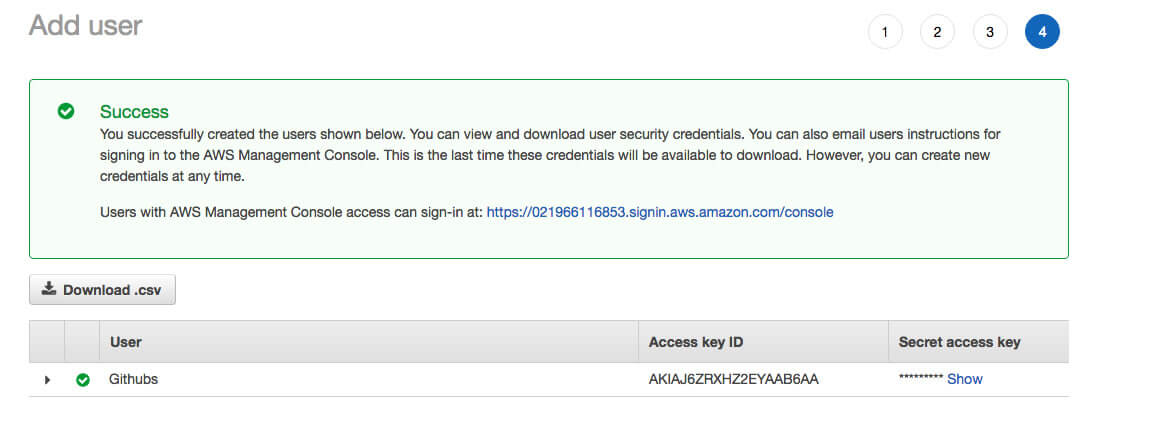
Task: Select the Githubs user name
Action: pyautogui.click(x=133, y=379)
